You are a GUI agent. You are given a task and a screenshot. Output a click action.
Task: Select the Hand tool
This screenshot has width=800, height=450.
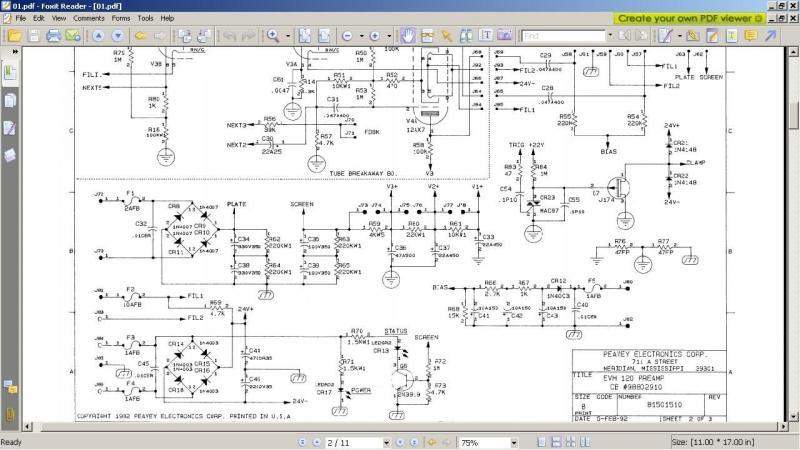pyautogui.click(x=408, y=36)
